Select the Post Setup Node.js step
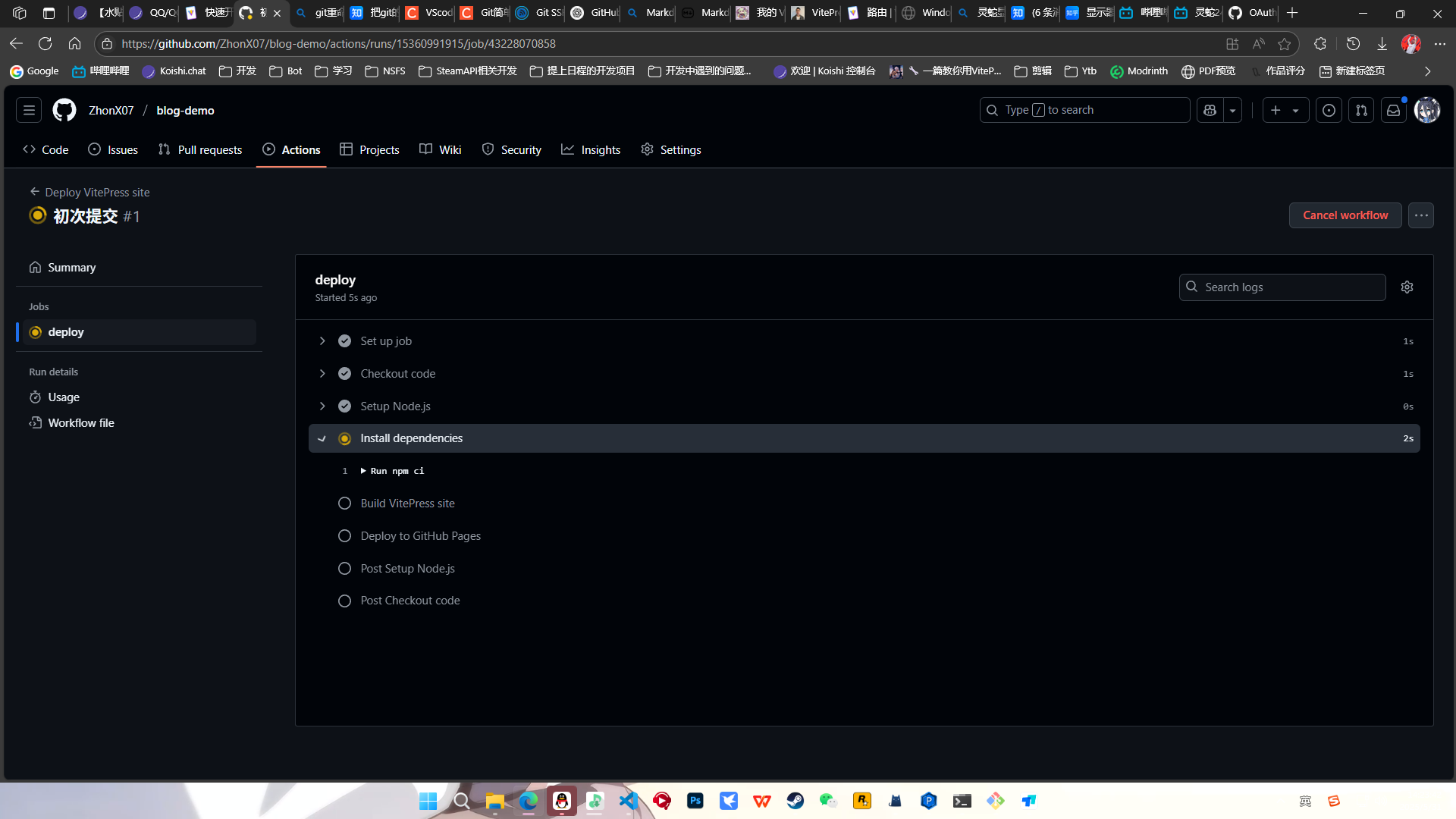Screen dimensions: 1456x819 (407, 569)
